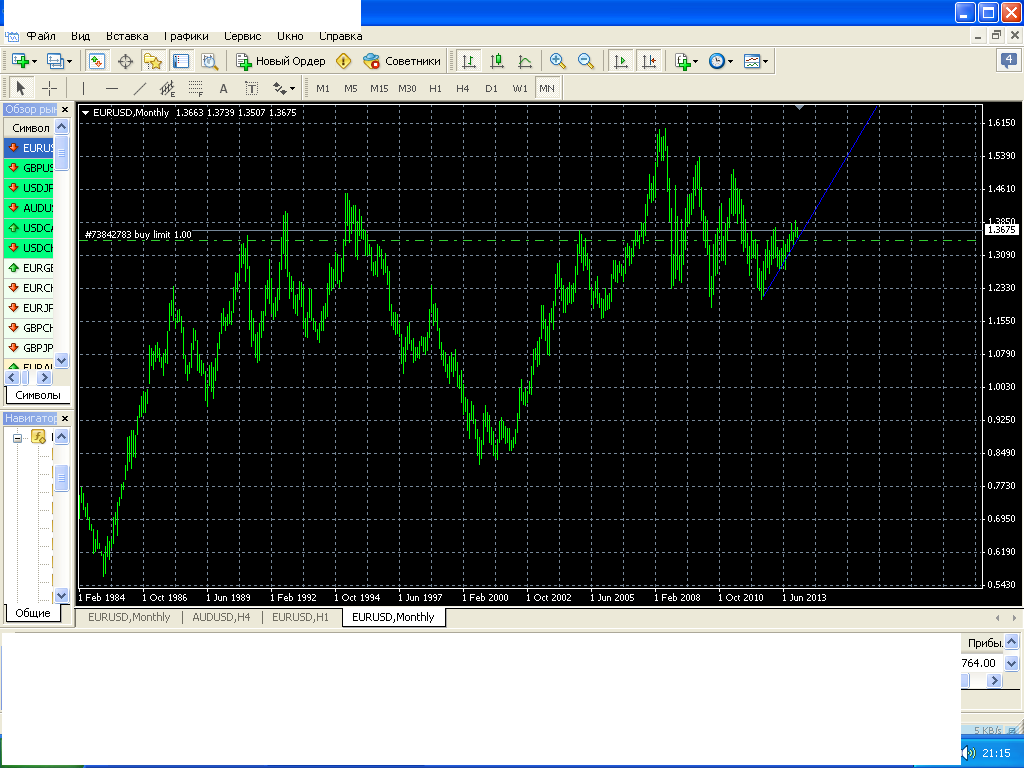Screen dimensions: 1024x768
Task: Zoom out of the chart
Action: coord(586,61)
